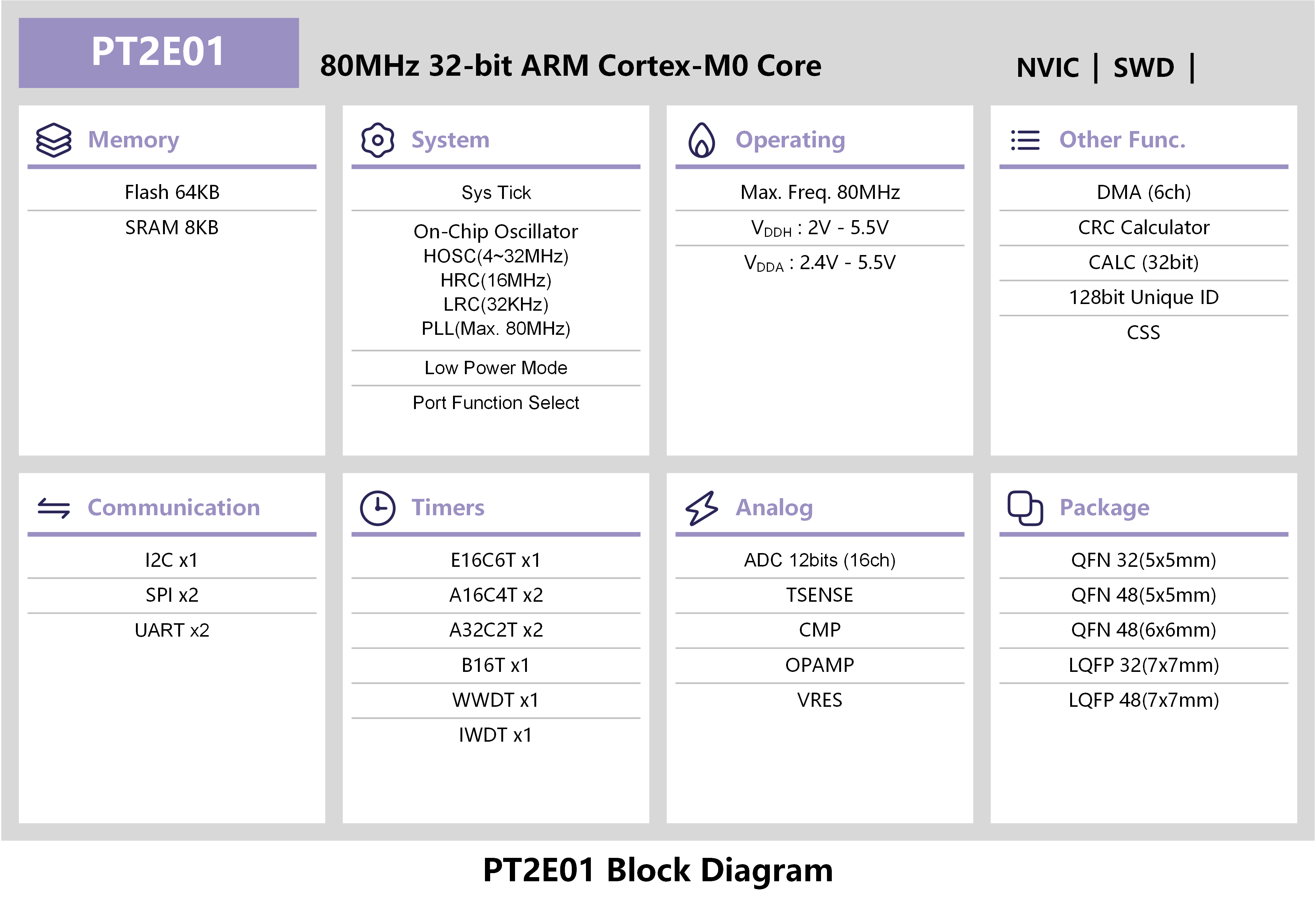Click the Other Func. list icon

pyautogui.click(x=1025, y=140)
